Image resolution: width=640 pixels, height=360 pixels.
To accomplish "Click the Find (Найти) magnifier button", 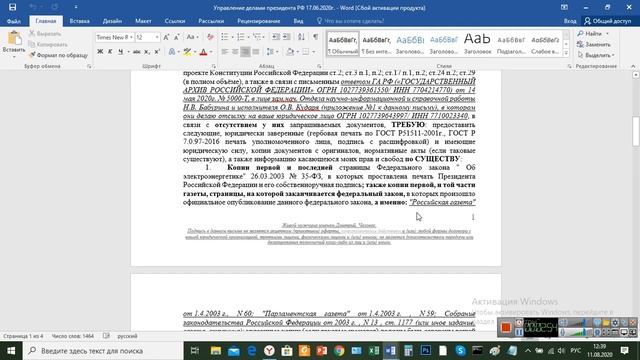I will 590,33.
